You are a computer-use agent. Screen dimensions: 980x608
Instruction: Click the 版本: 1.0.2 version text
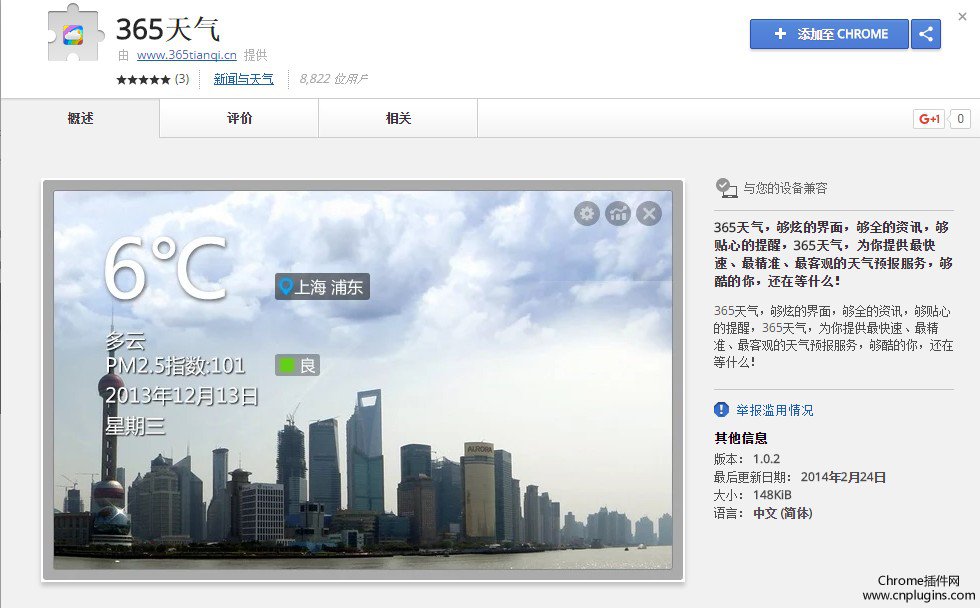click(x=747, y=459)
